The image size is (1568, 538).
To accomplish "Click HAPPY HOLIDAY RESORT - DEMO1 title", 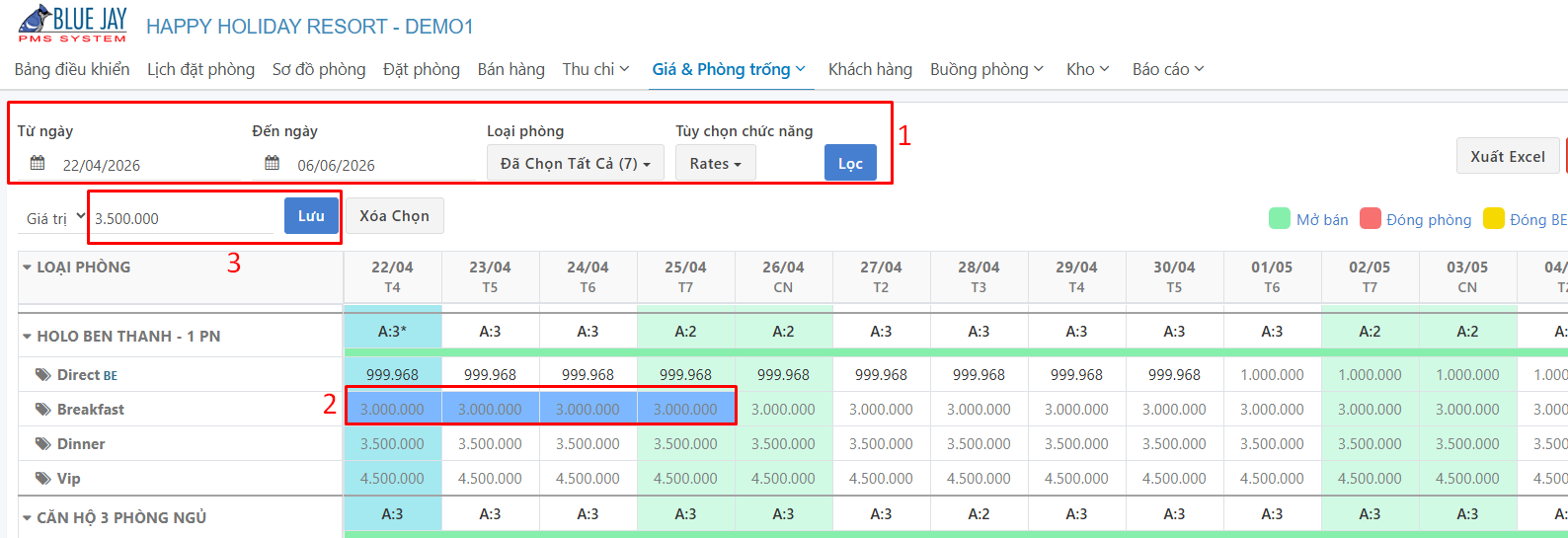I will tap(310, 27).
